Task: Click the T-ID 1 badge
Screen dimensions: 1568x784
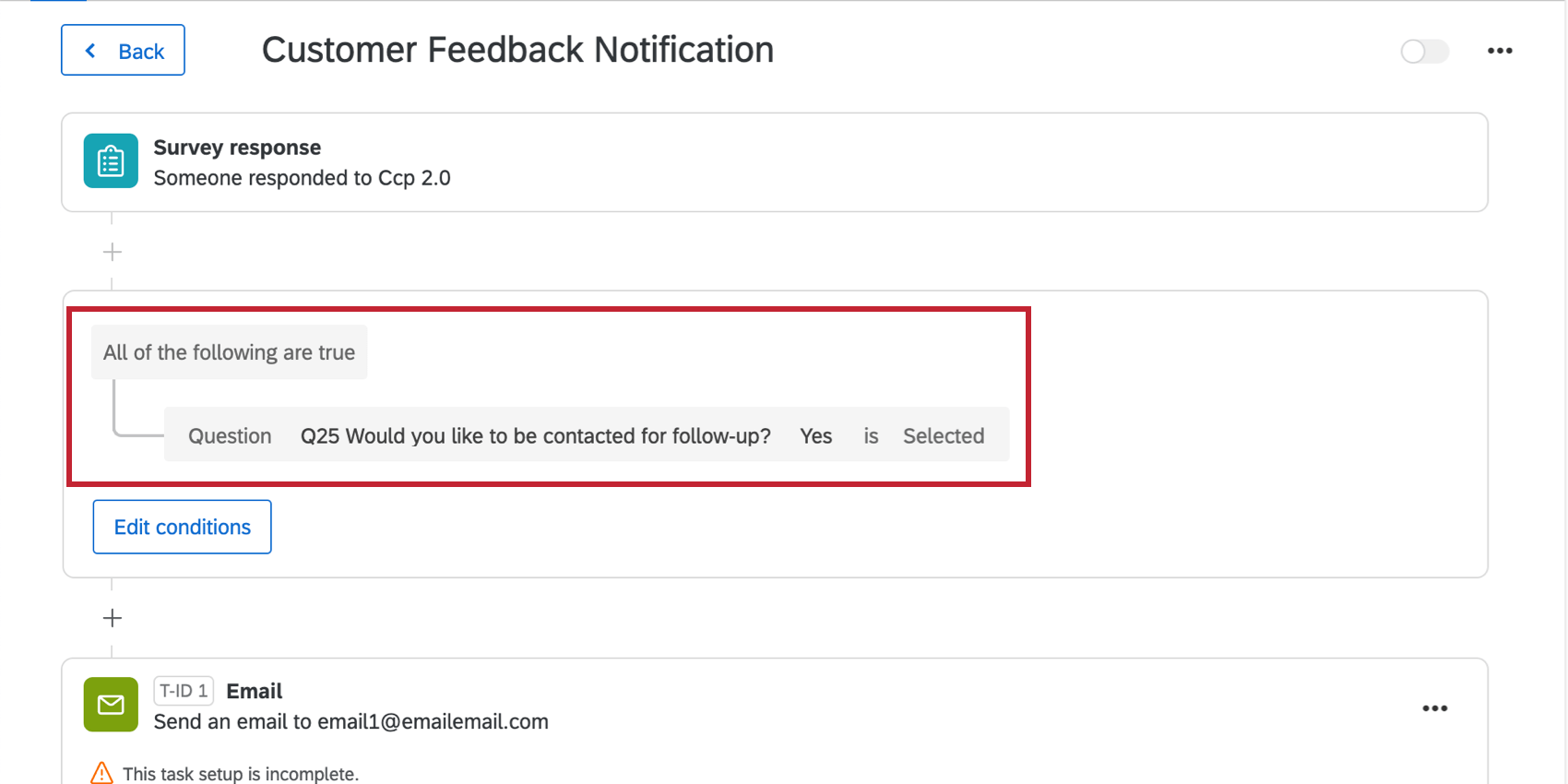Action: point(184,691)
